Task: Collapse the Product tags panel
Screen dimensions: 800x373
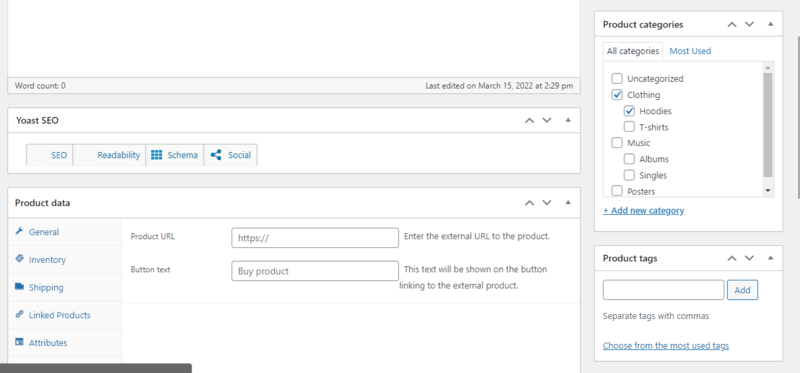Action: (x=770, y=258)
